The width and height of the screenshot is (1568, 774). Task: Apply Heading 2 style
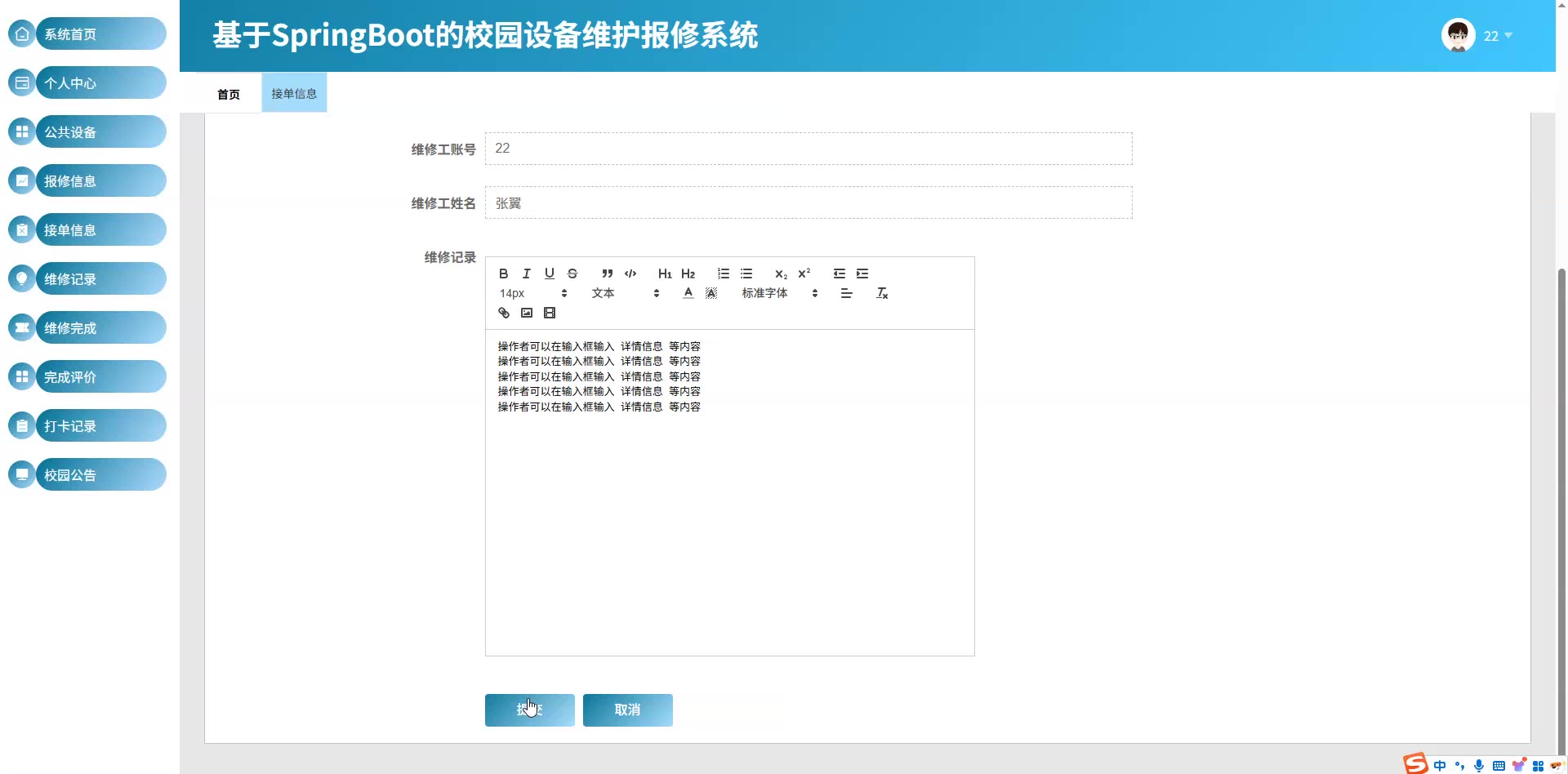[x=688, y=274]
